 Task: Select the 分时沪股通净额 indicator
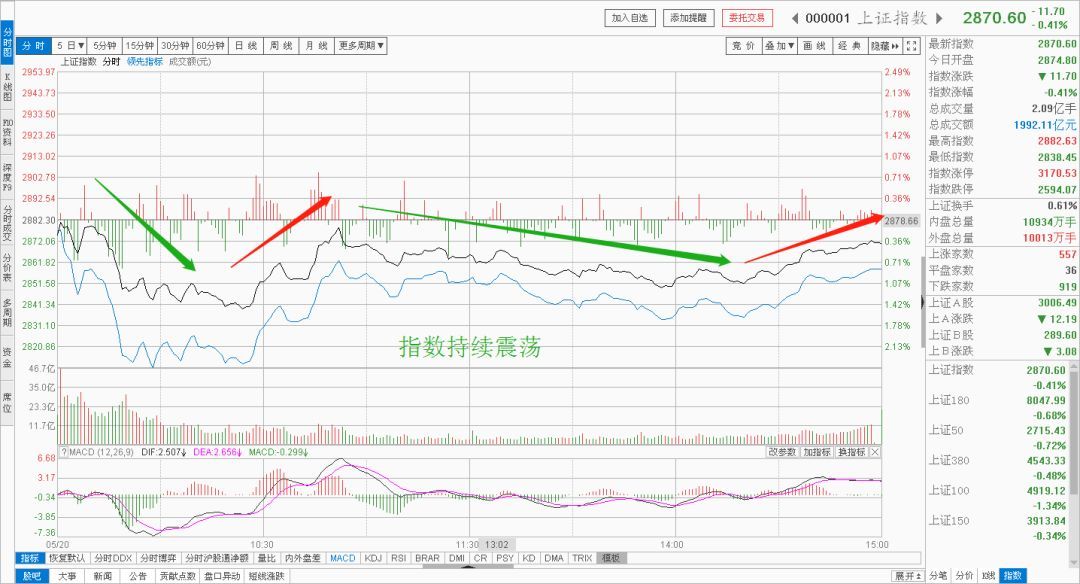click(x=216, y=558)
